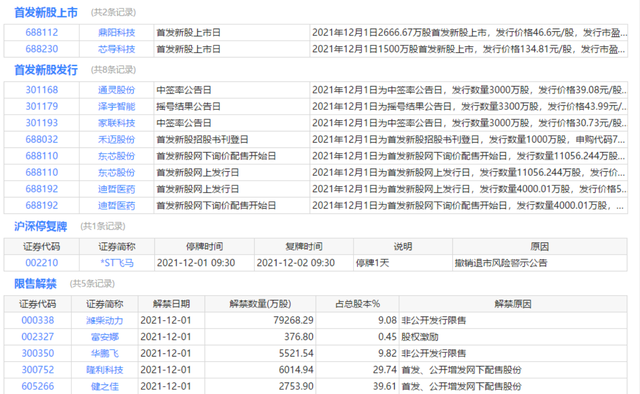Screen dimensions: 640x394
Task: Click the 复牌时间 column header
Action: [x=304, y=247]
